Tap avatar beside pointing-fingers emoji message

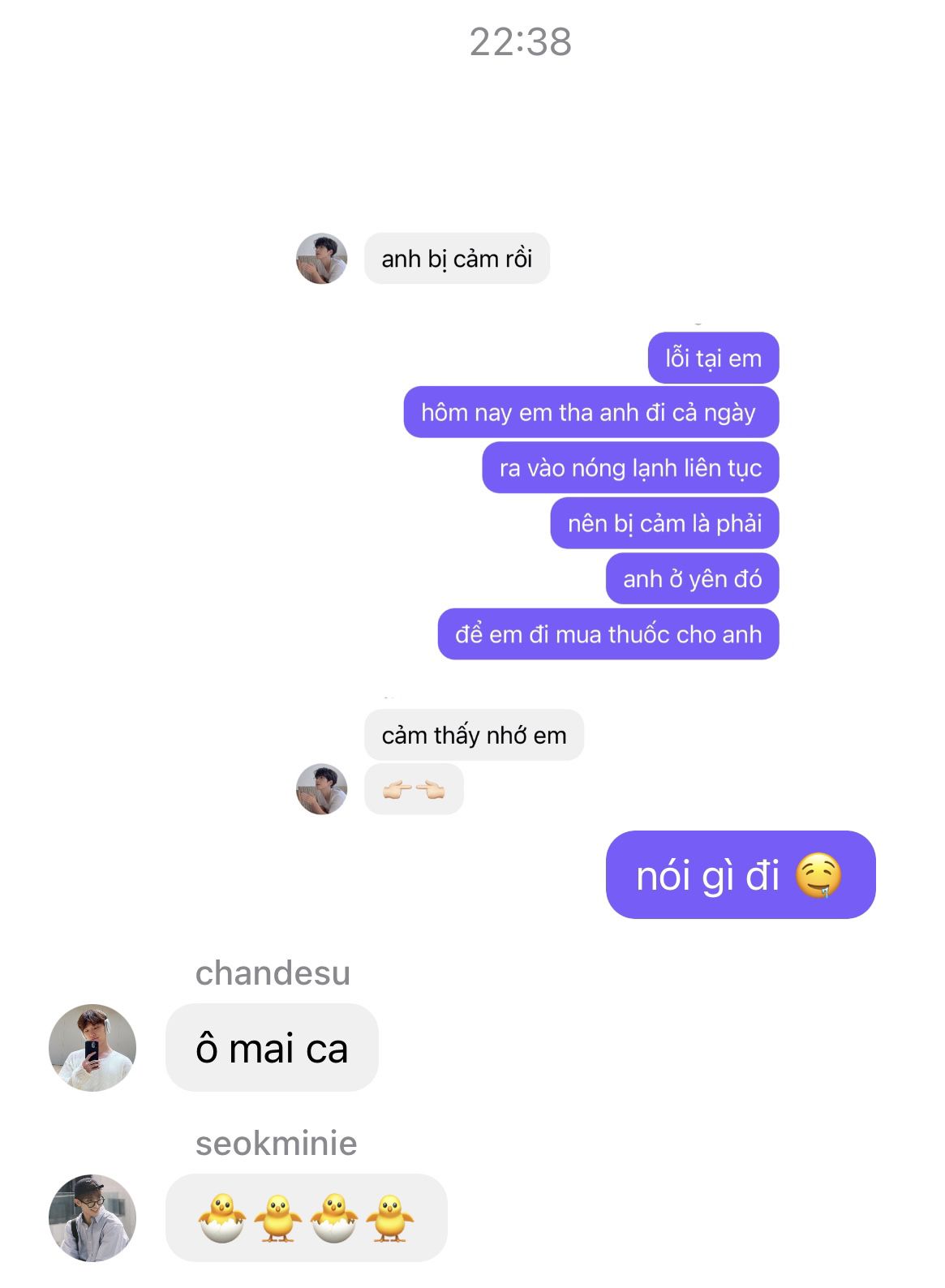(322, 789)
